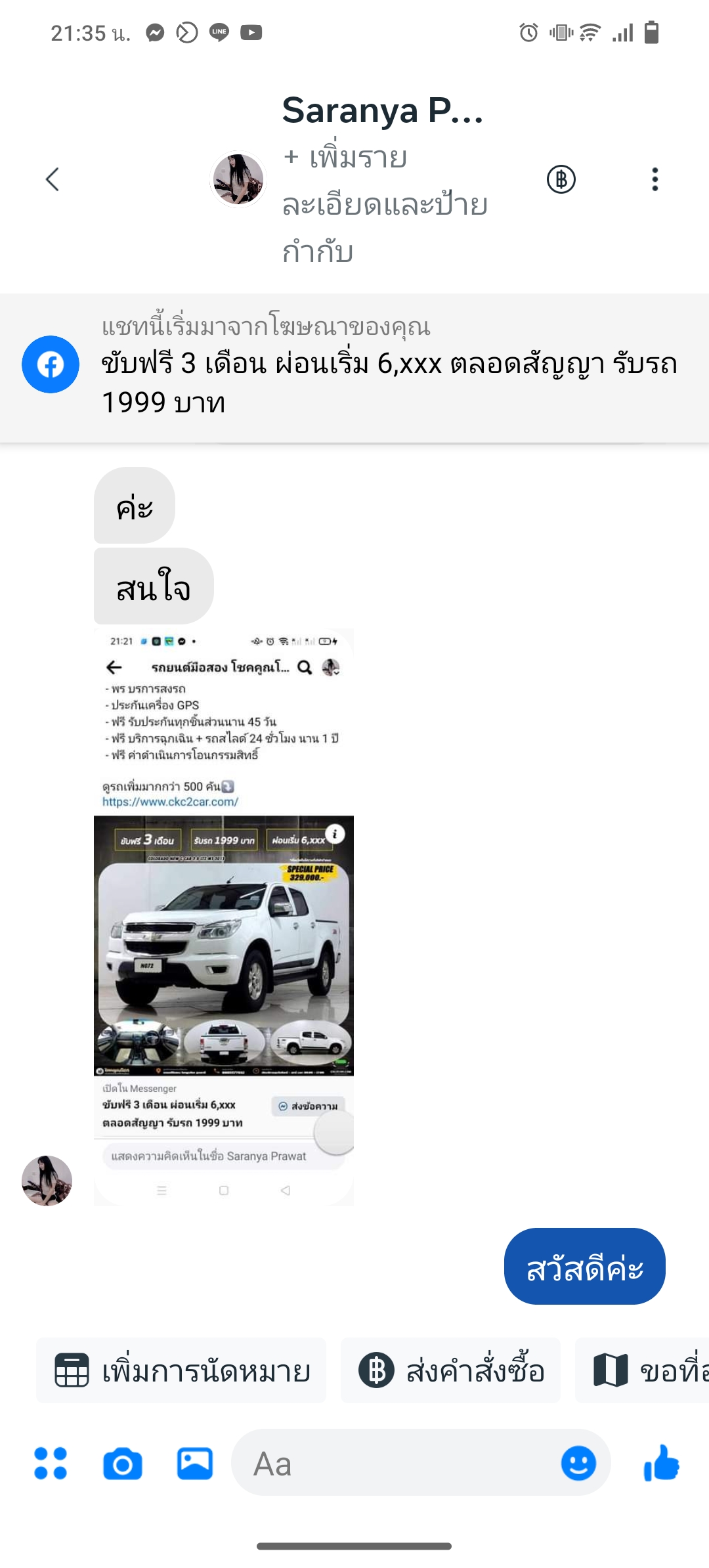
Task: Tap the สนใจ message bubble
Action: tap(154, 586)
